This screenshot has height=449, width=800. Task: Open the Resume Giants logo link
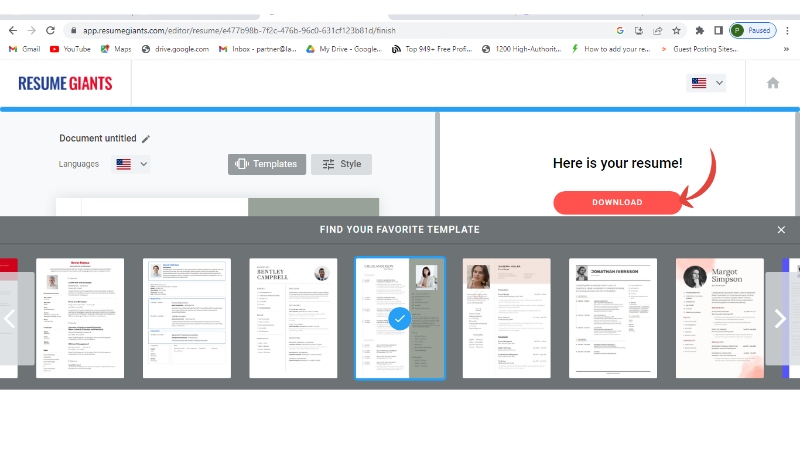pos(65,83)
